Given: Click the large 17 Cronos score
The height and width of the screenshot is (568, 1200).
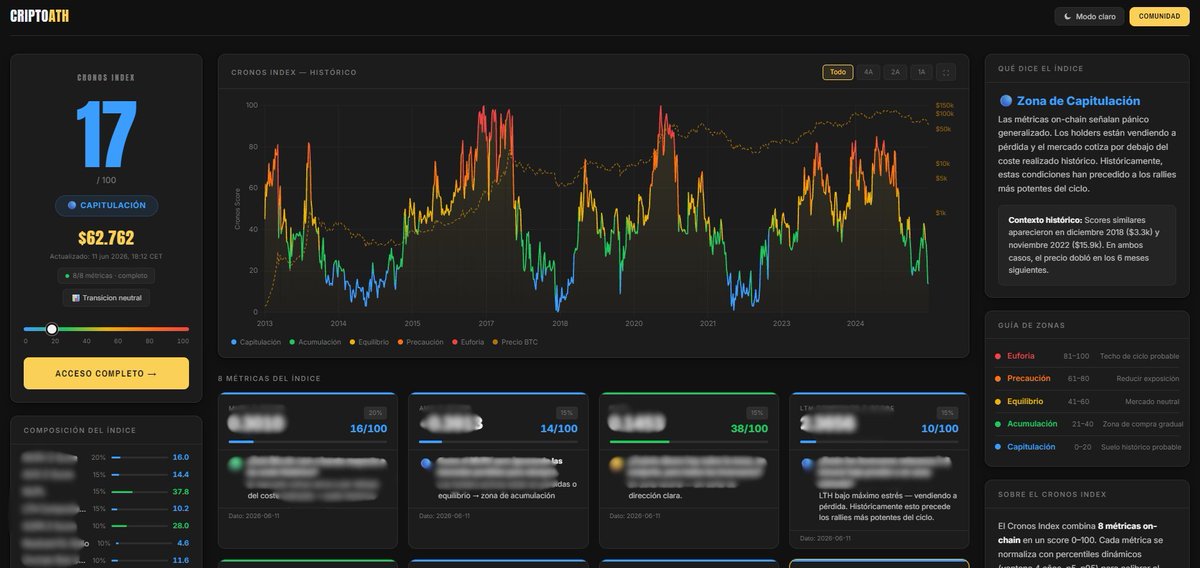Looking at the screenshot, I should [x=106, y=135].
